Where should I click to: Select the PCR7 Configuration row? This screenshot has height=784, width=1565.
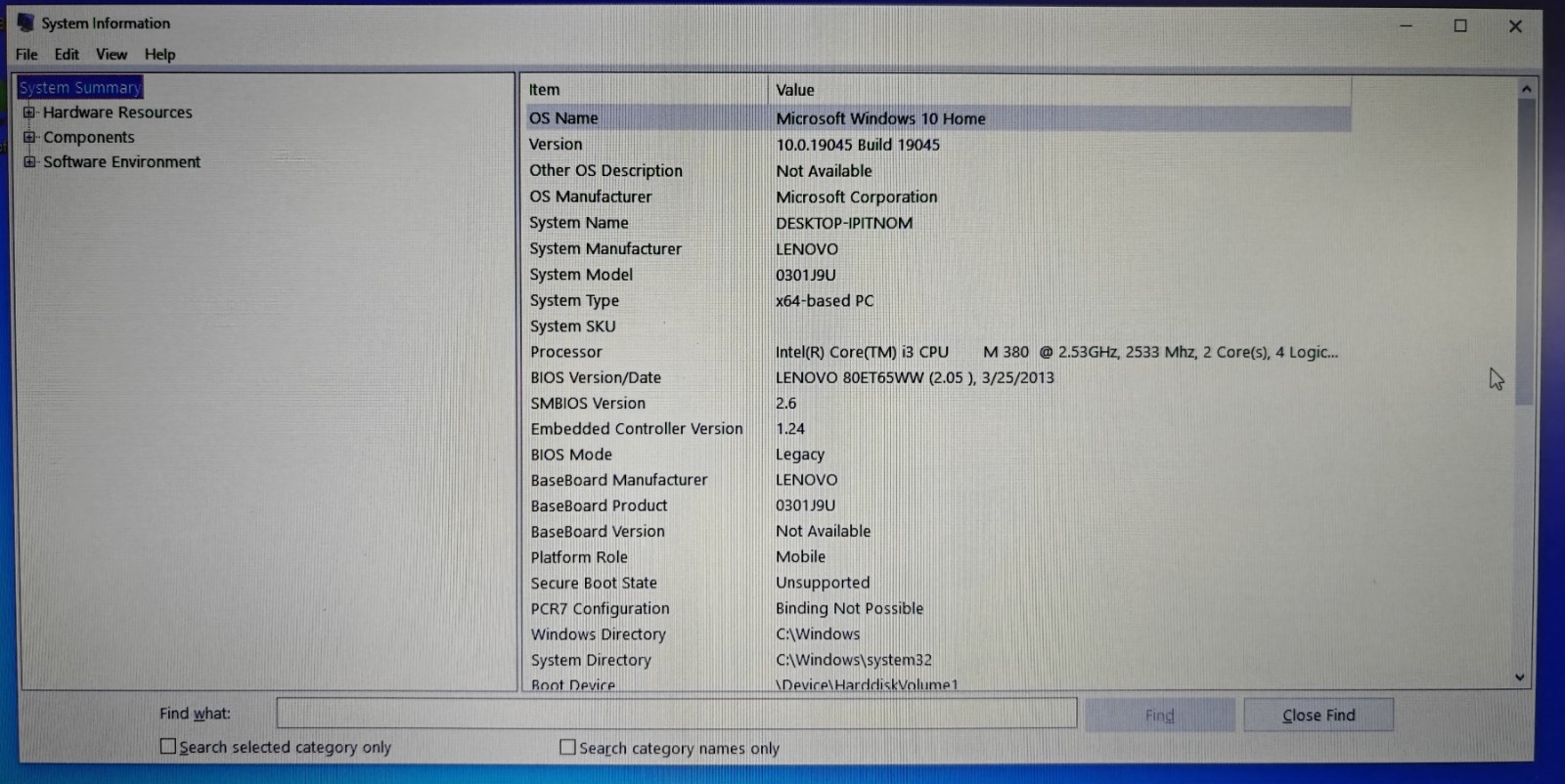[x=938, y=608]
